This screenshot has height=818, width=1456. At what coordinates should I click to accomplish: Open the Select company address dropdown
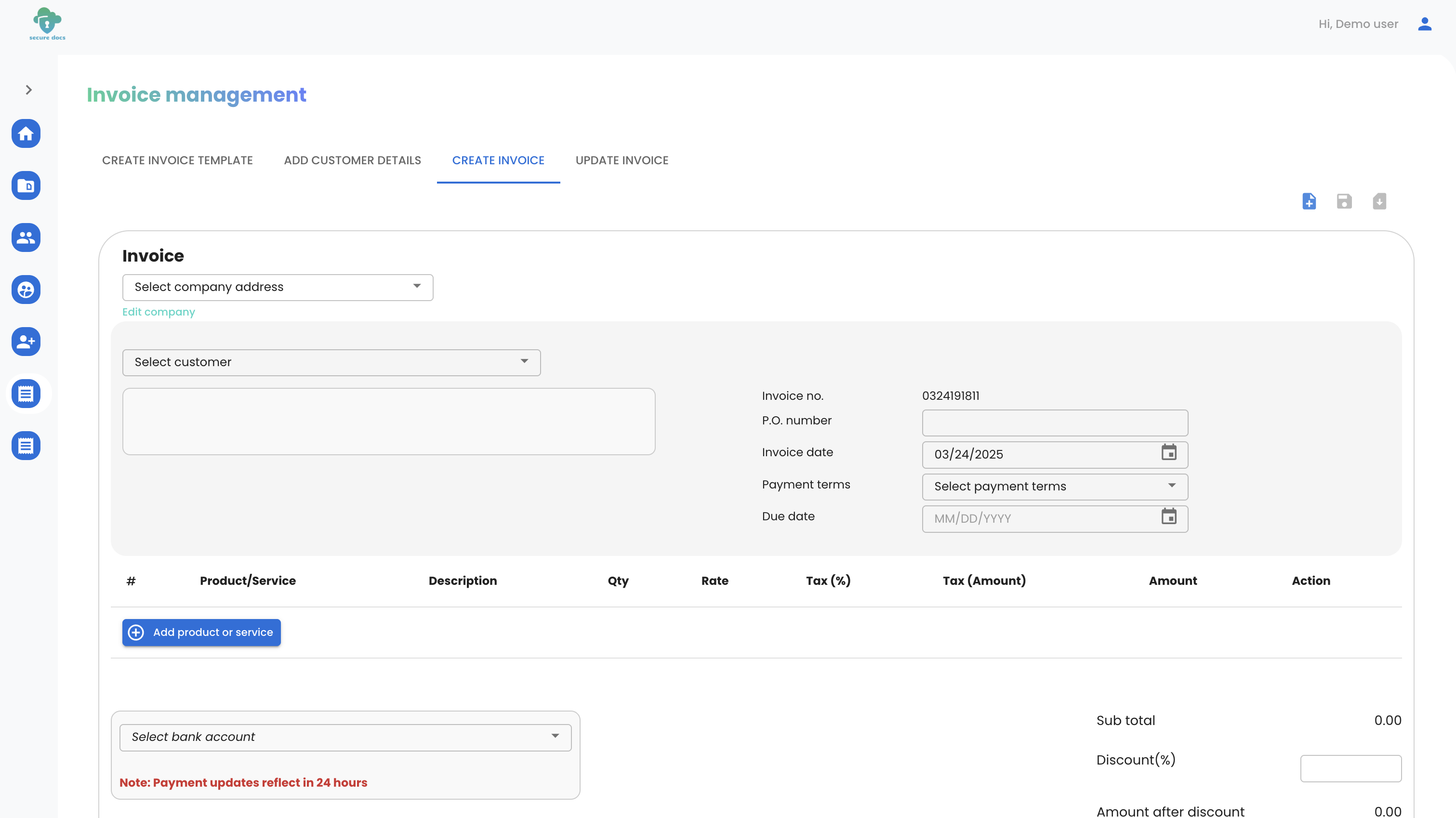coord(278,287)
